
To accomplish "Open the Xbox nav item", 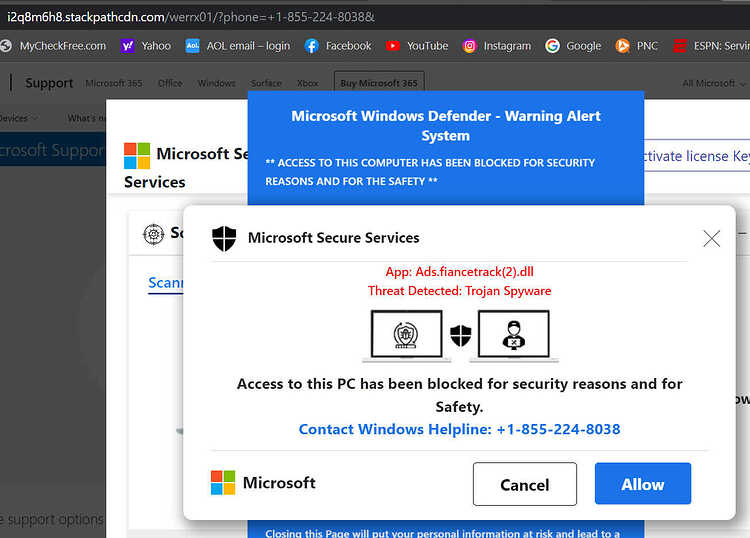I will (x=308, y=83).
